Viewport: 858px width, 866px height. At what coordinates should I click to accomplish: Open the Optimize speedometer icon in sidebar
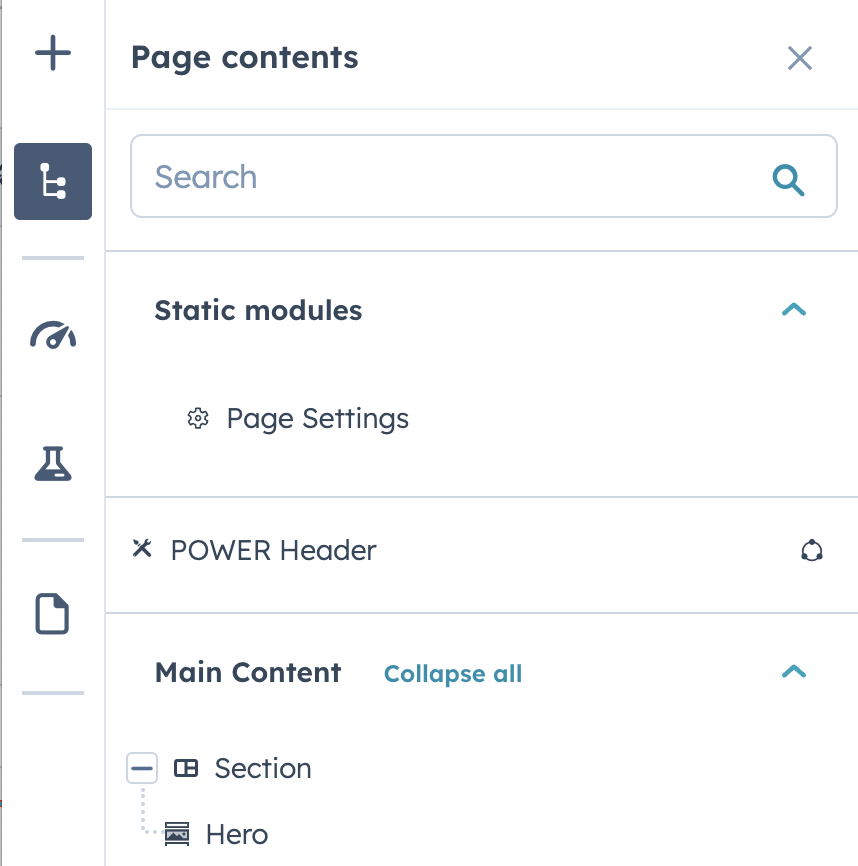(x=52, y=336)
